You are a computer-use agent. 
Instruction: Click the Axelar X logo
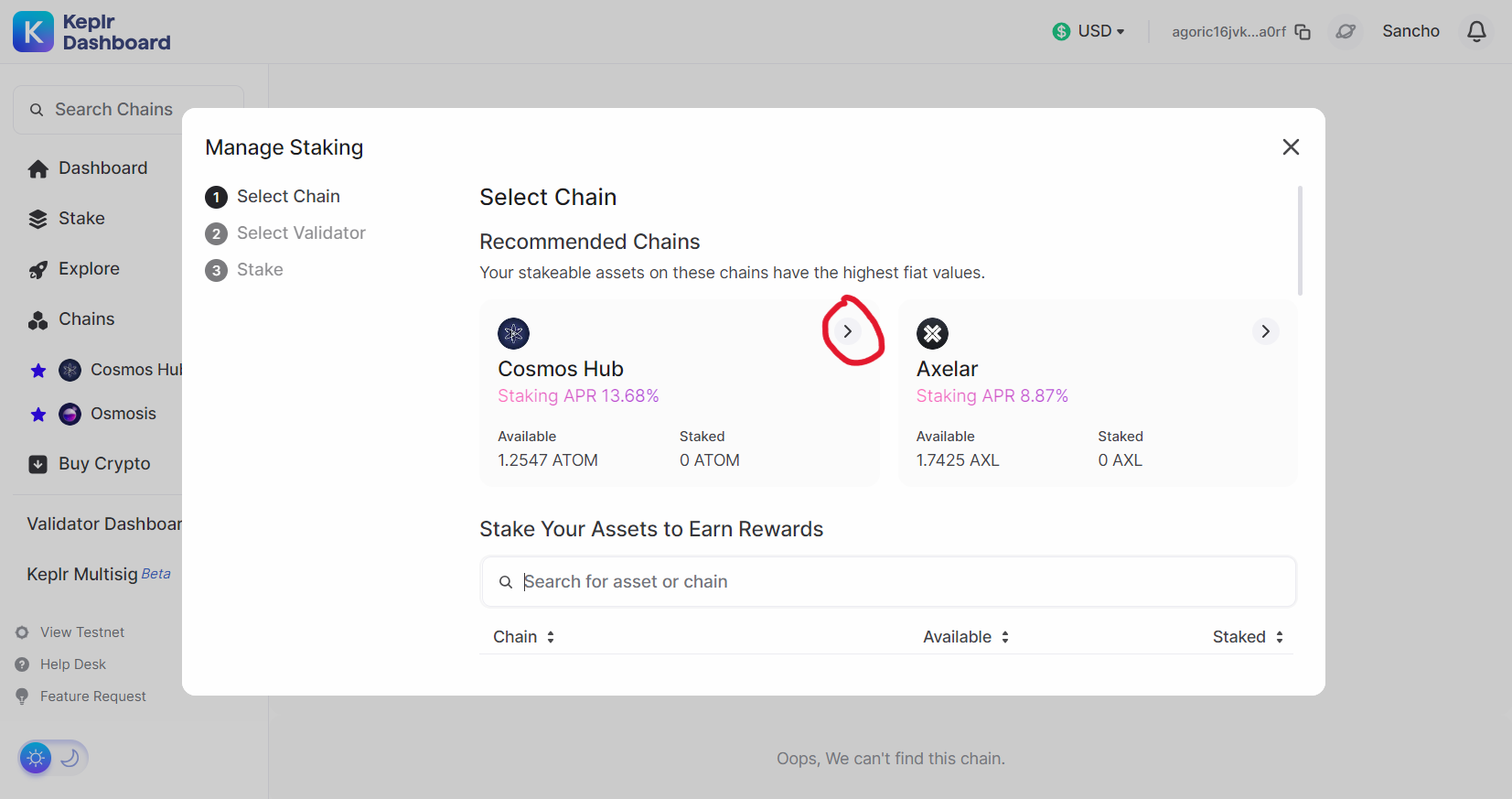coord(932,333)
